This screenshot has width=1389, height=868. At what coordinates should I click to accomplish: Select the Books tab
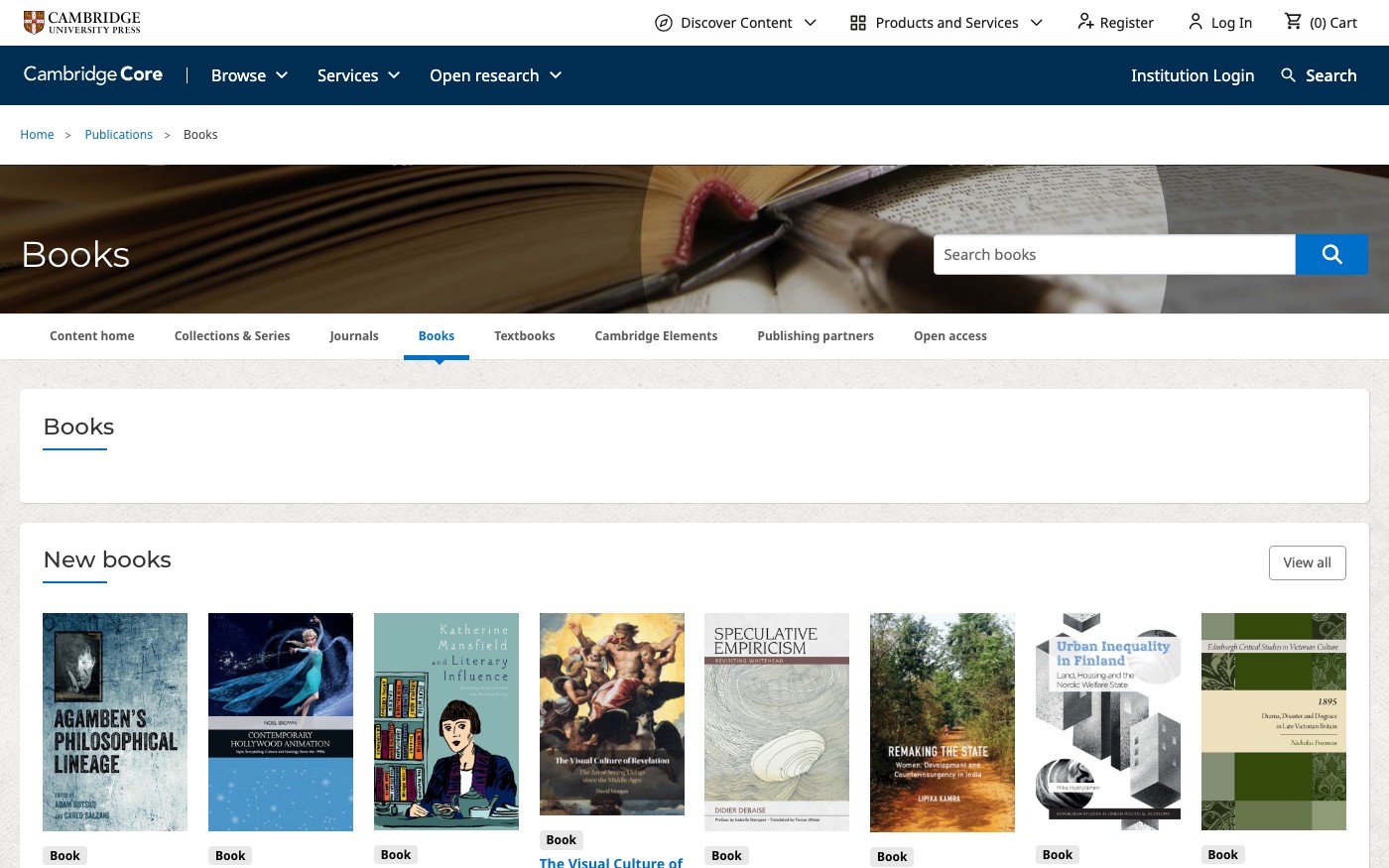[x=437, y=336]
